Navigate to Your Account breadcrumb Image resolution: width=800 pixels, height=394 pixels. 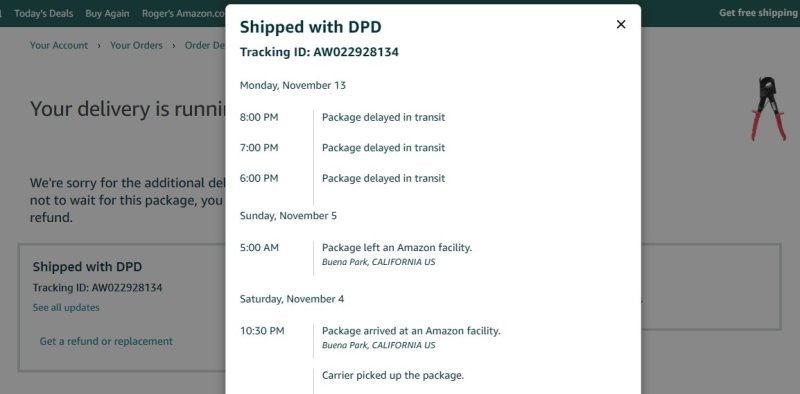pos(59,45)
